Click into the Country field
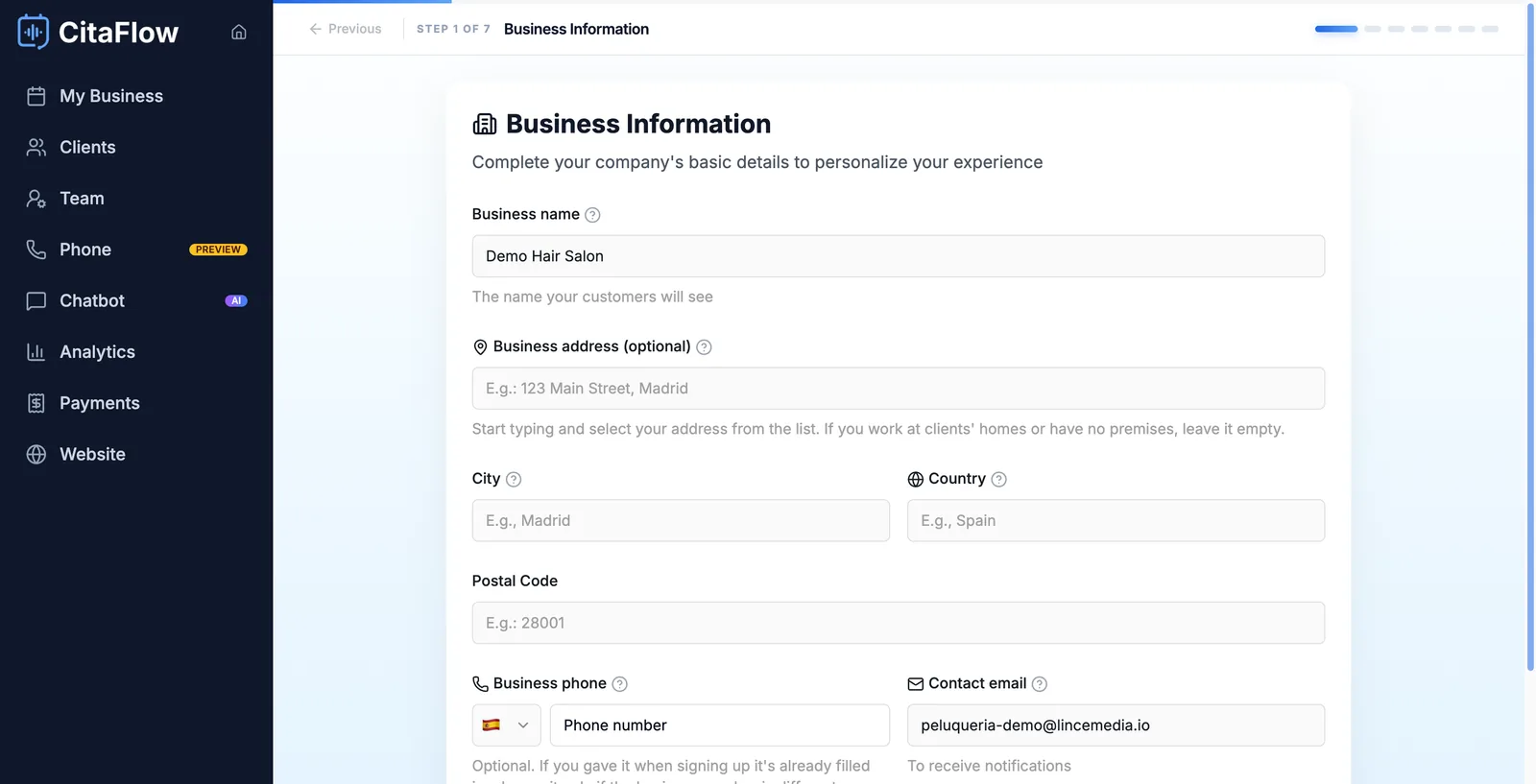Viewport: 1536px width, 784px height. 1116,520
